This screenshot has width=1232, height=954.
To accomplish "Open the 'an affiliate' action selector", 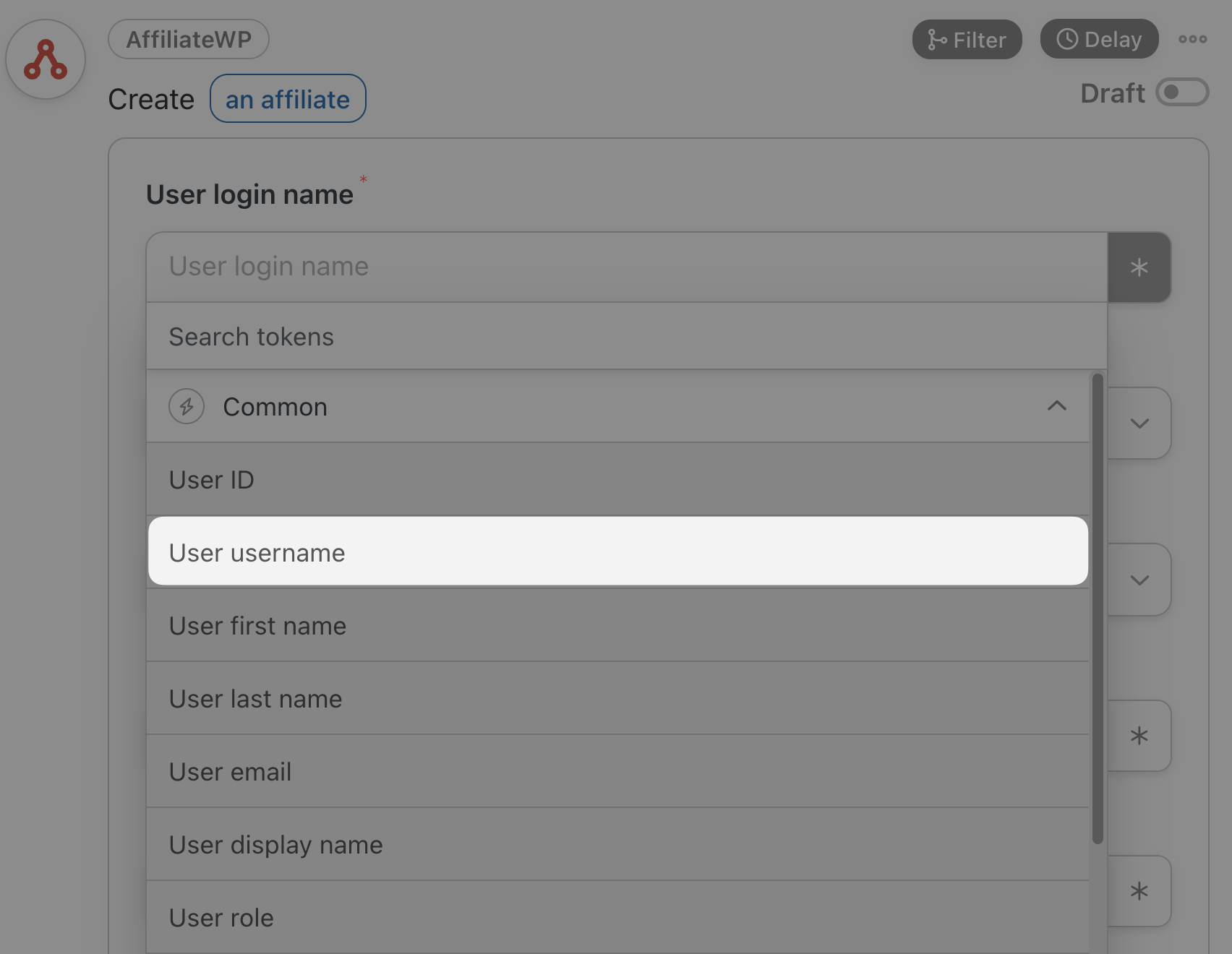I will (288, 99).
